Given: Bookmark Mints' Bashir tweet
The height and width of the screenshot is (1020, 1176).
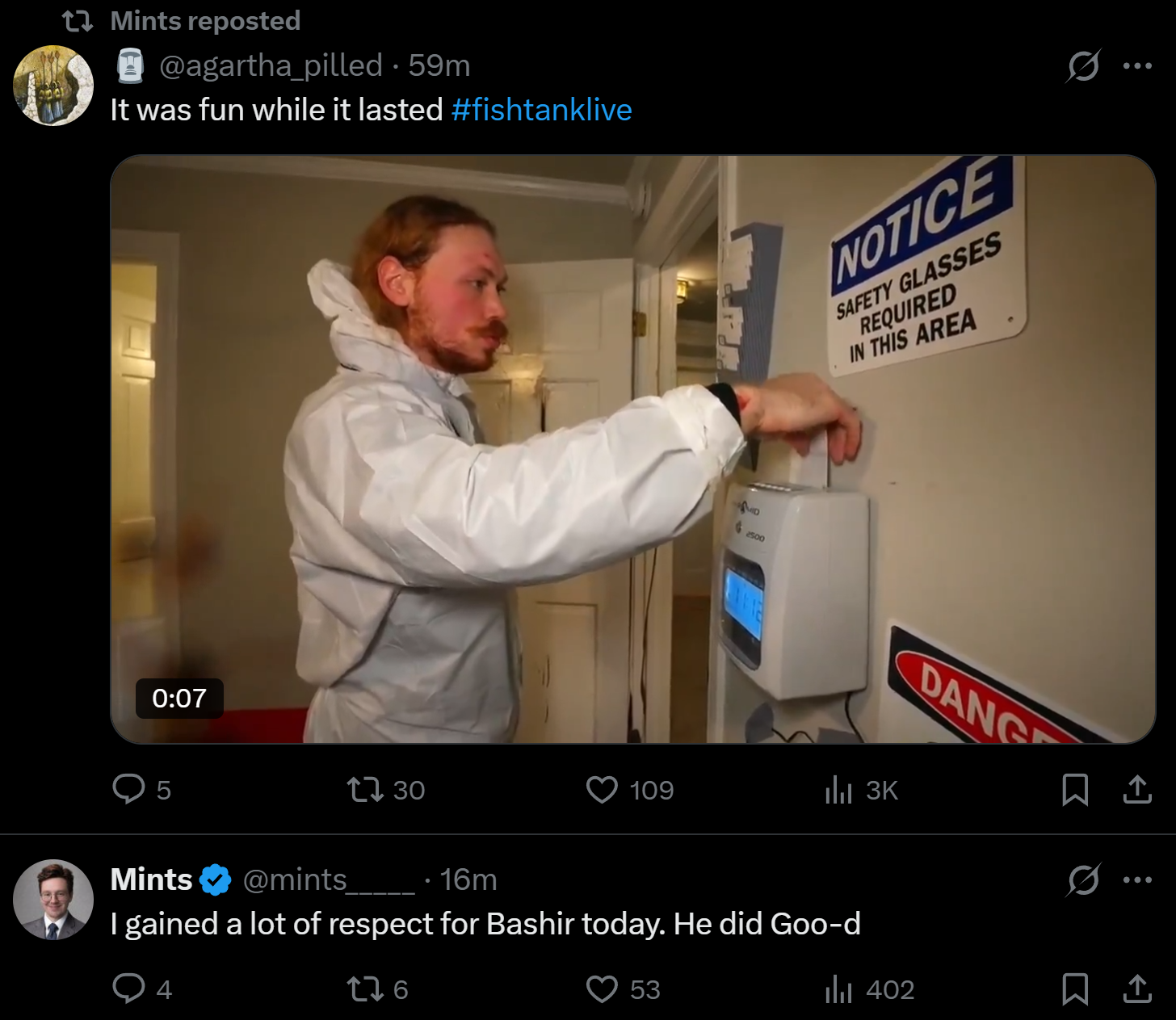Looking at the screenshot, I should pos(1075,989).
